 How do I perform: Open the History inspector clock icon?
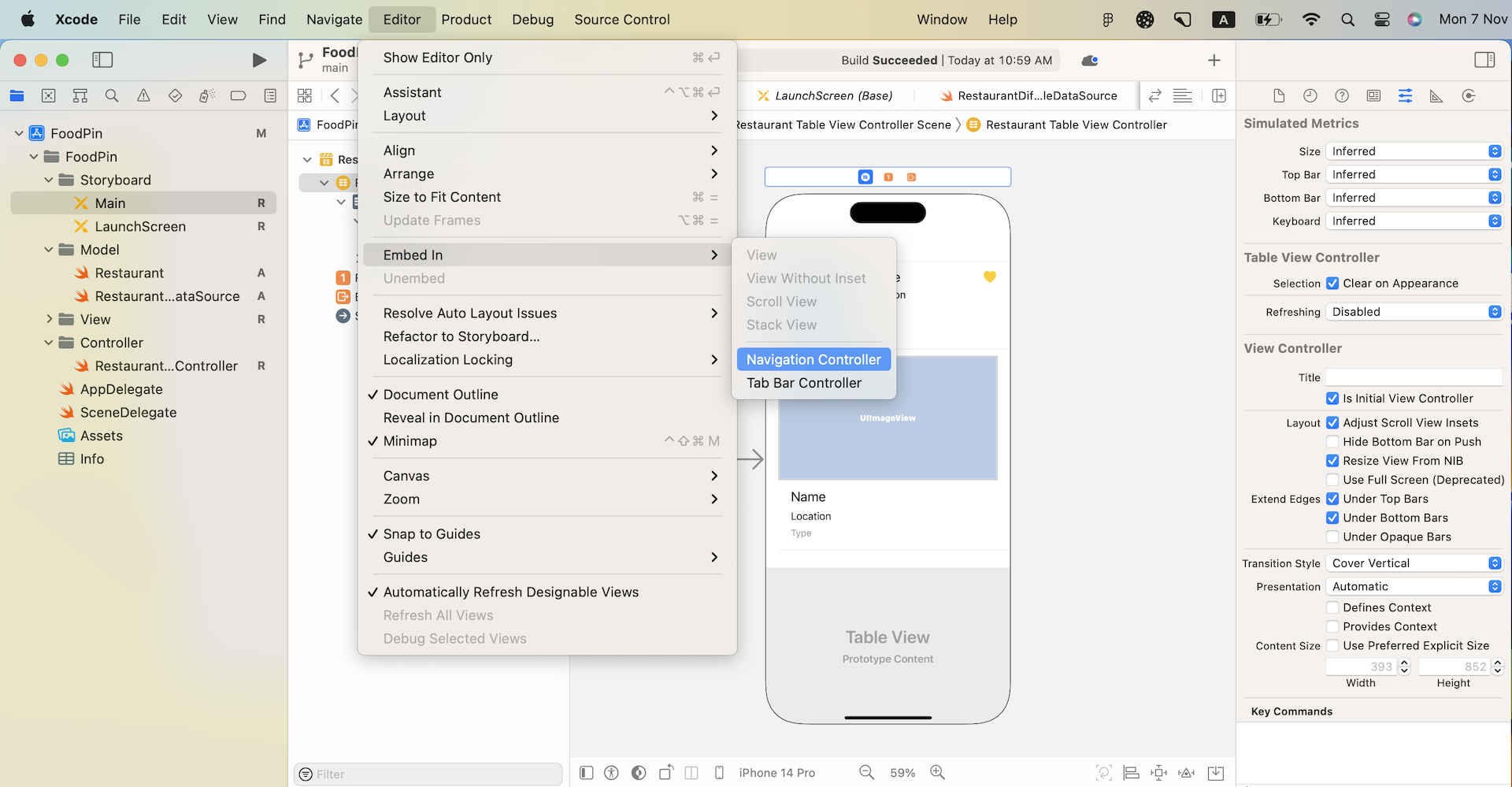tap(1310, 95)
